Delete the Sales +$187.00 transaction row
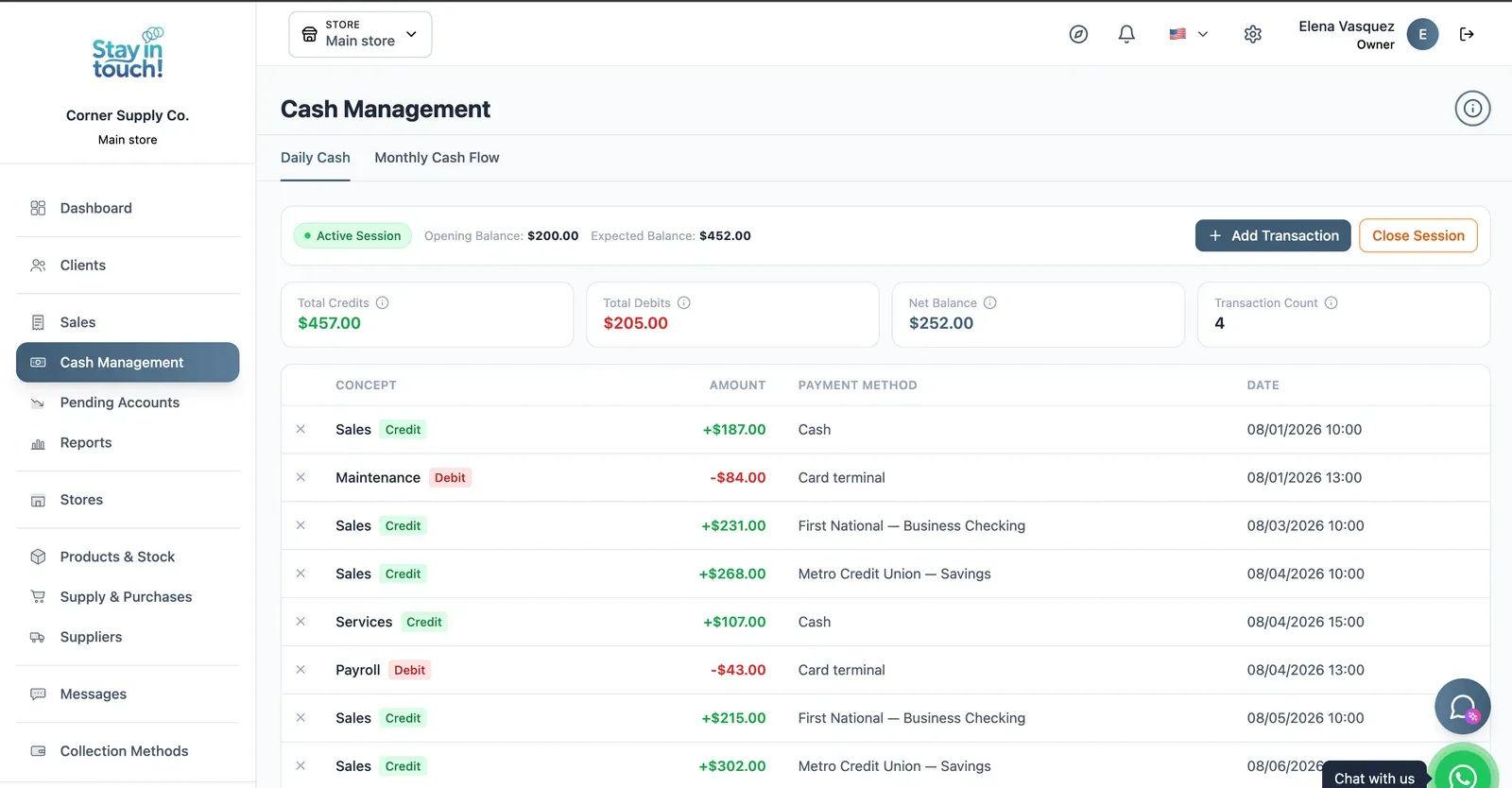 coord(301,429)
